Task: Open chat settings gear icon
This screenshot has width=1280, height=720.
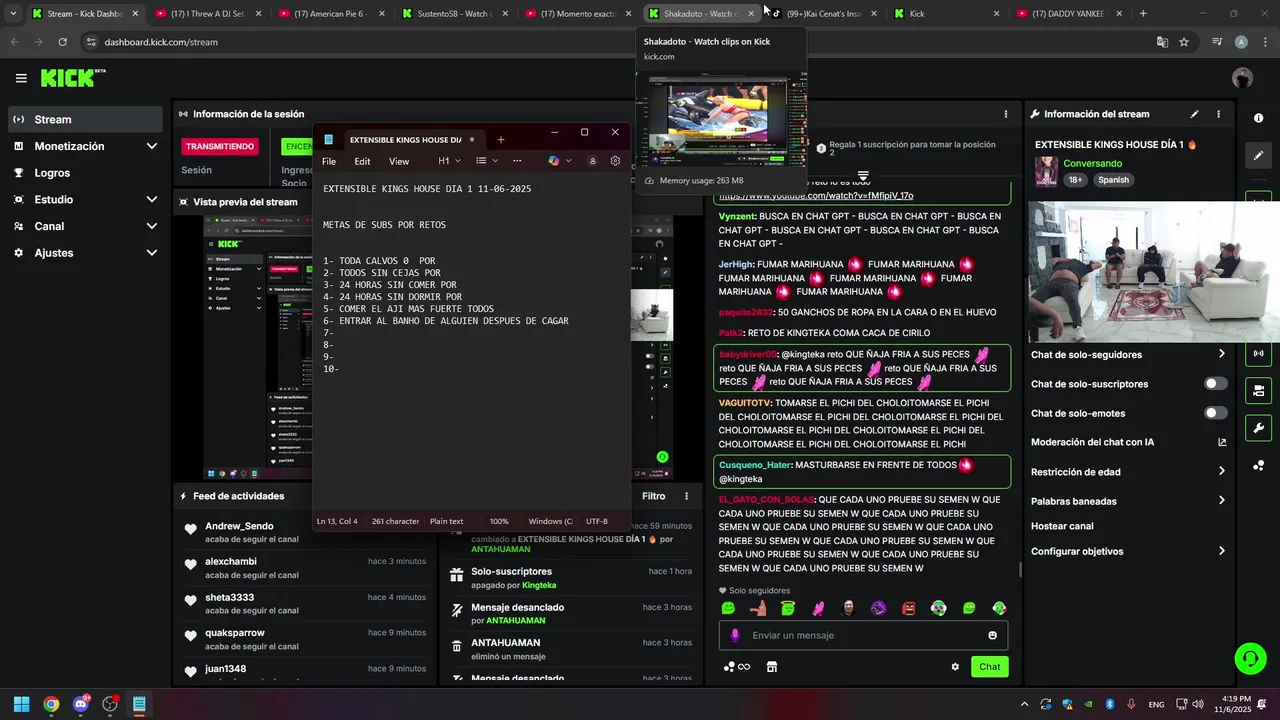Action: click(x=955, y=667)
